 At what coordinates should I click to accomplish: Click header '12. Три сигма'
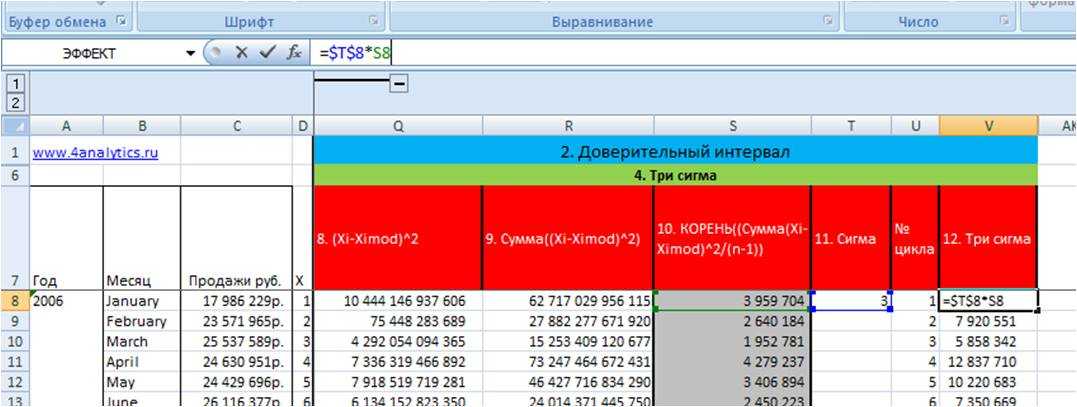pos(988,237)
